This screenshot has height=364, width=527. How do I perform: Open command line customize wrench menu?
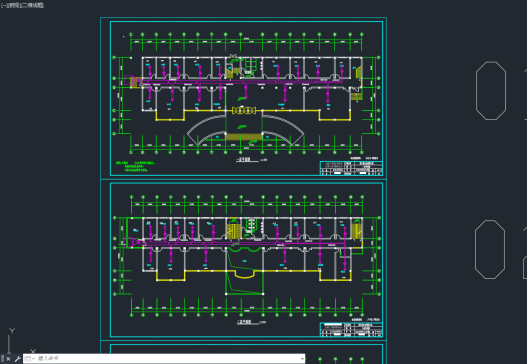coord(17,359)
